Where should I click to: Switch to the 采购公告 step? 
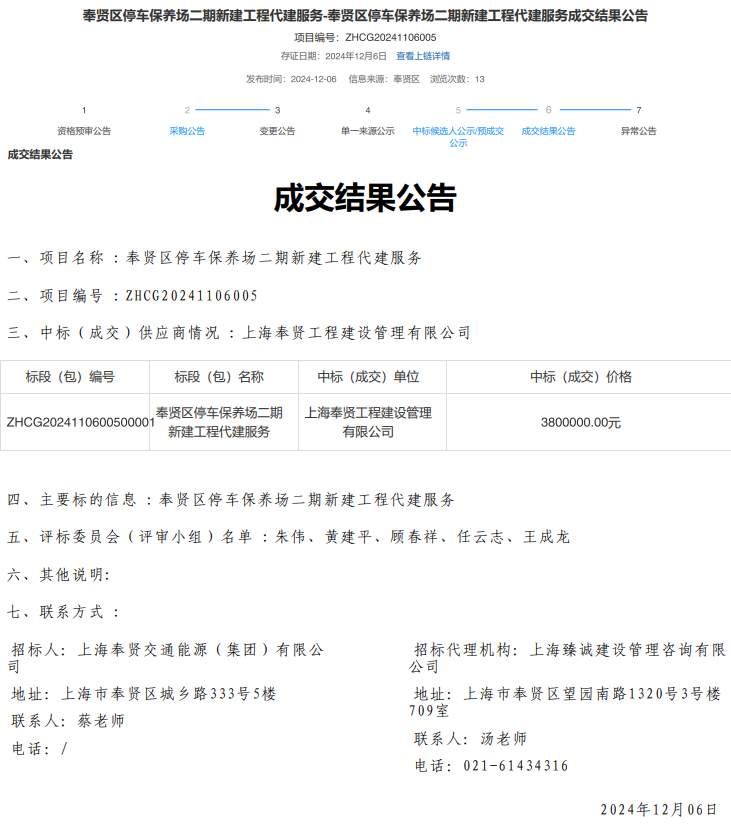[x=187, y=131]
